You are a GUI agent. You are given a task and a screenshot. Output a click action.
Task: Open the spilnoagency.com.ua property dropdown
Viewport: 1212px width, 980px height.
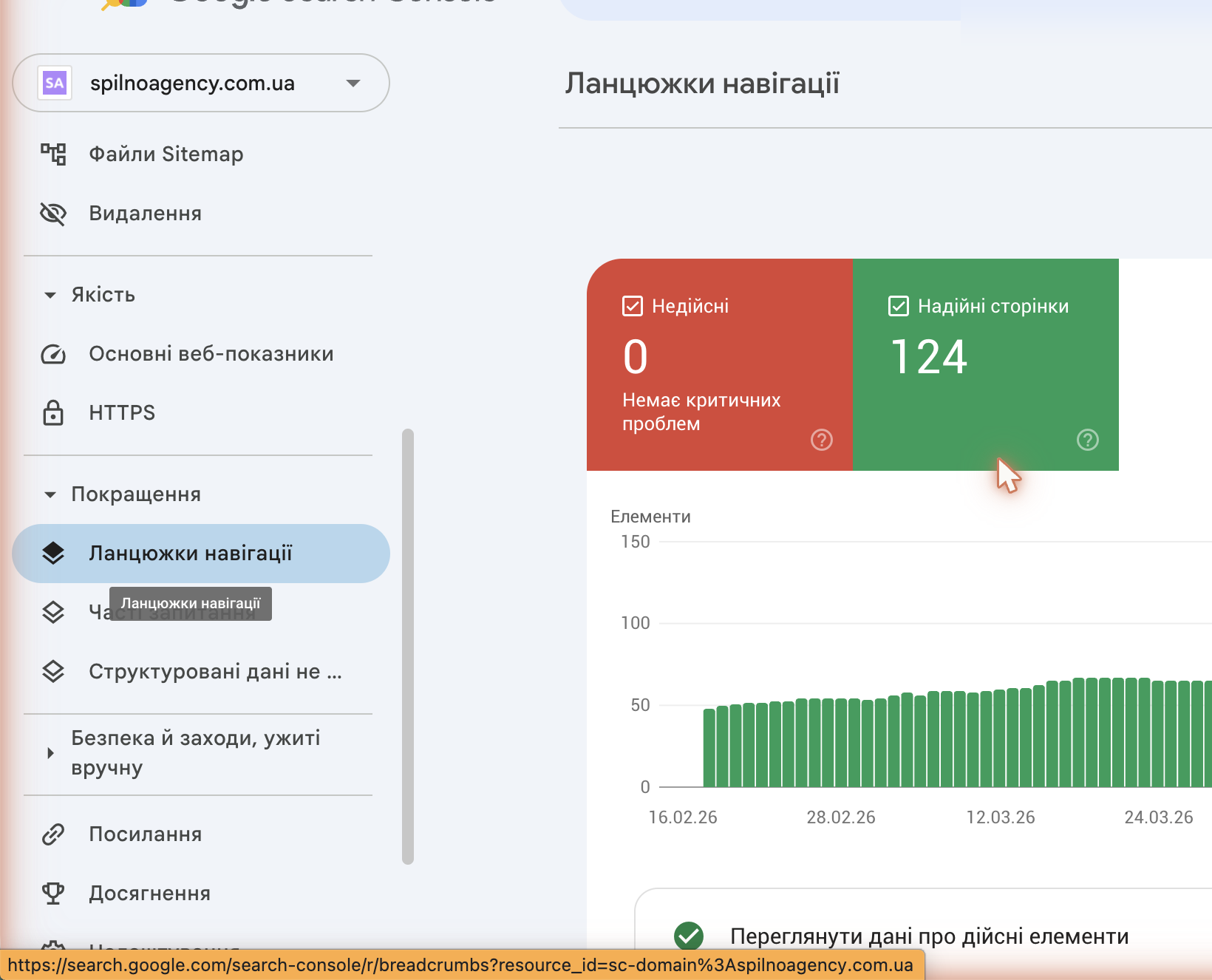click(x=201, y=83)
